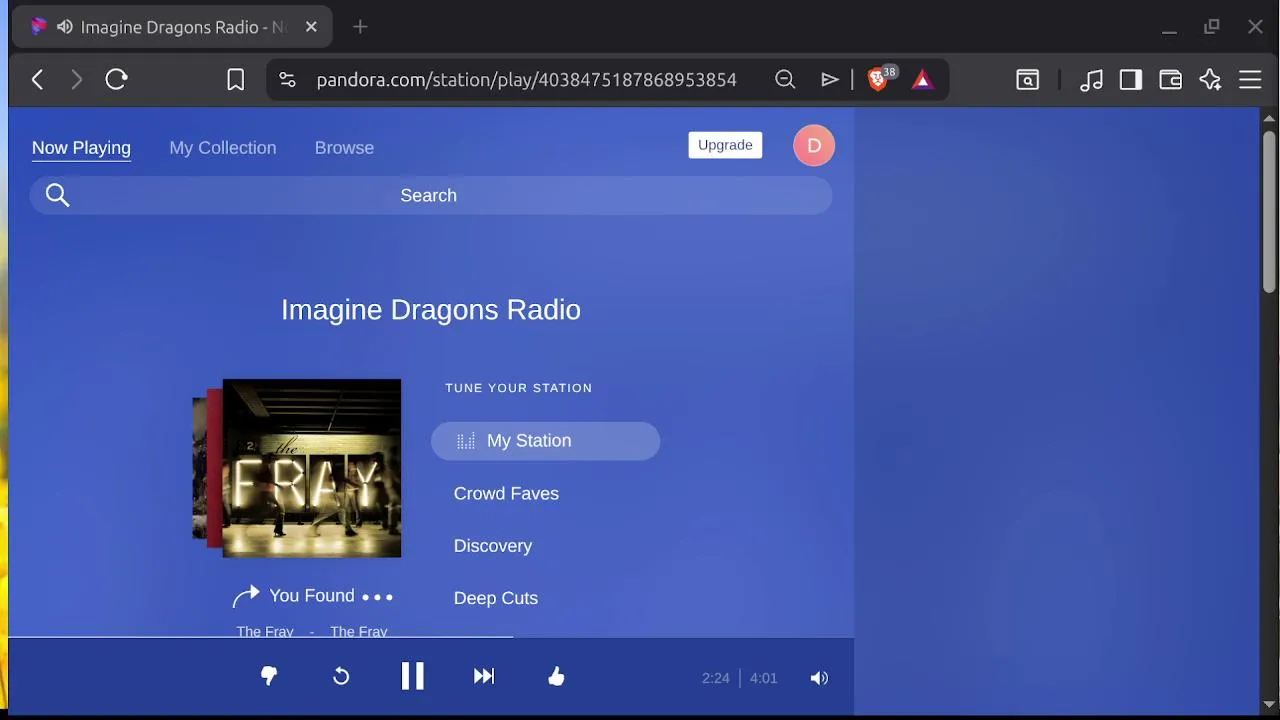Click the page vertical scrollbar

pyautogui.click(x=1269, y=210)
